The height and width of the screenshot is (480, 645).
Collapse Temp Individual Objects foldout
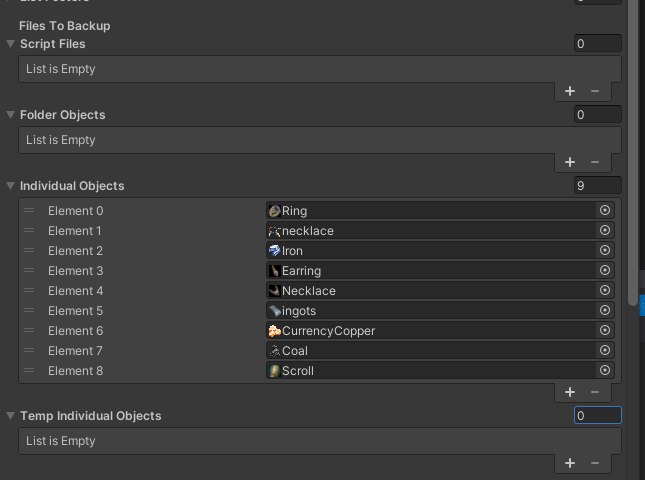pyautogui.click(x=10, y=416)
